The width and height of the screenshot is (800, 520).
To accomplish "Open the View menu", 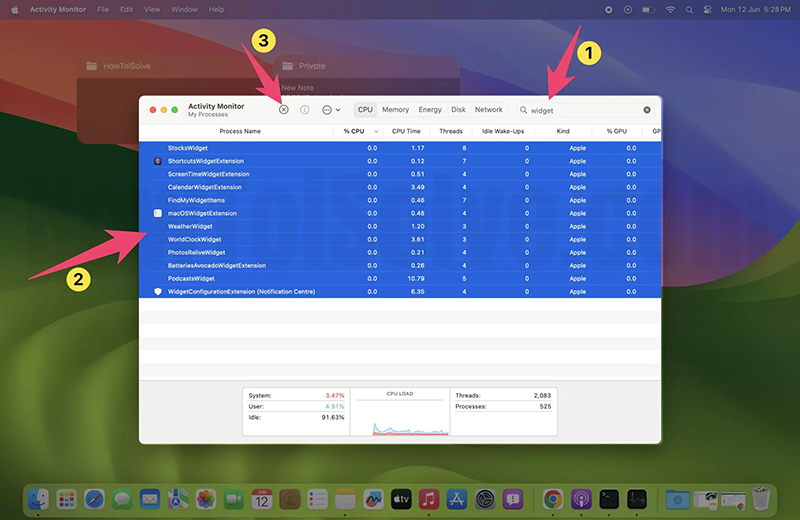I will tap(152, 9).
